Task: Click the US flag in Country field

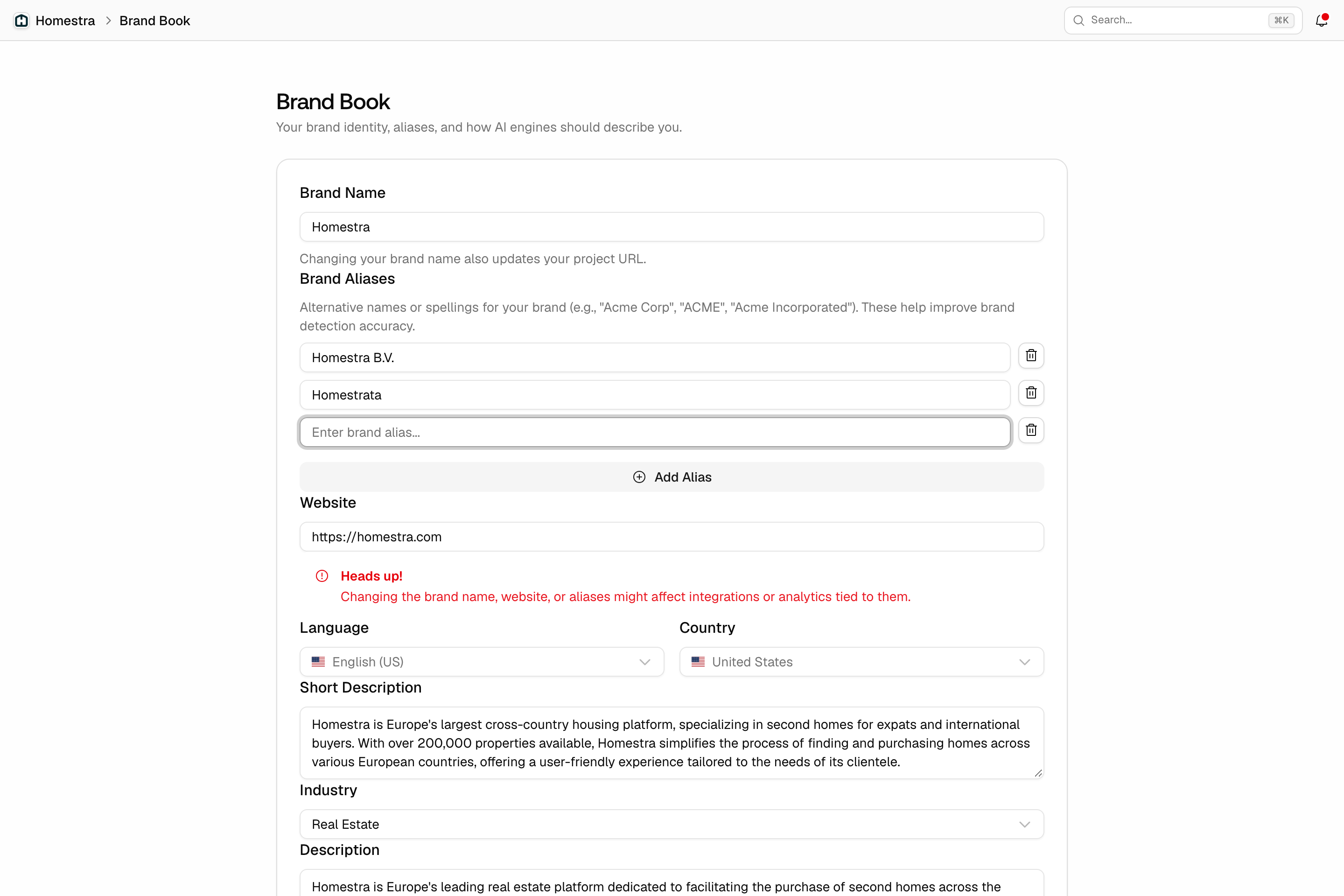Action: (698, 662)
